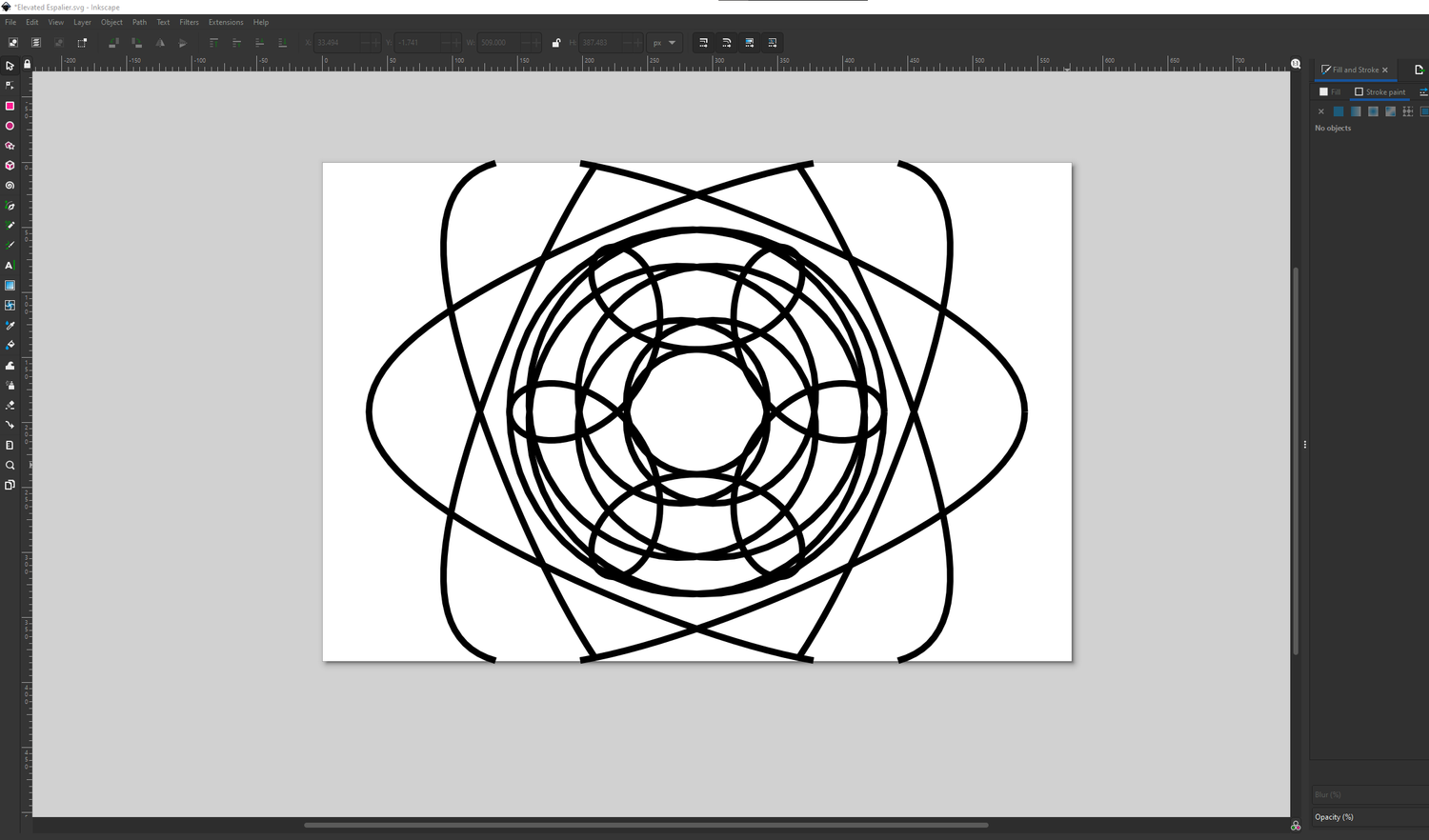Screen dimensions: 1429x840
Task: Open the Extensions menu
Action: click(226, 22)
